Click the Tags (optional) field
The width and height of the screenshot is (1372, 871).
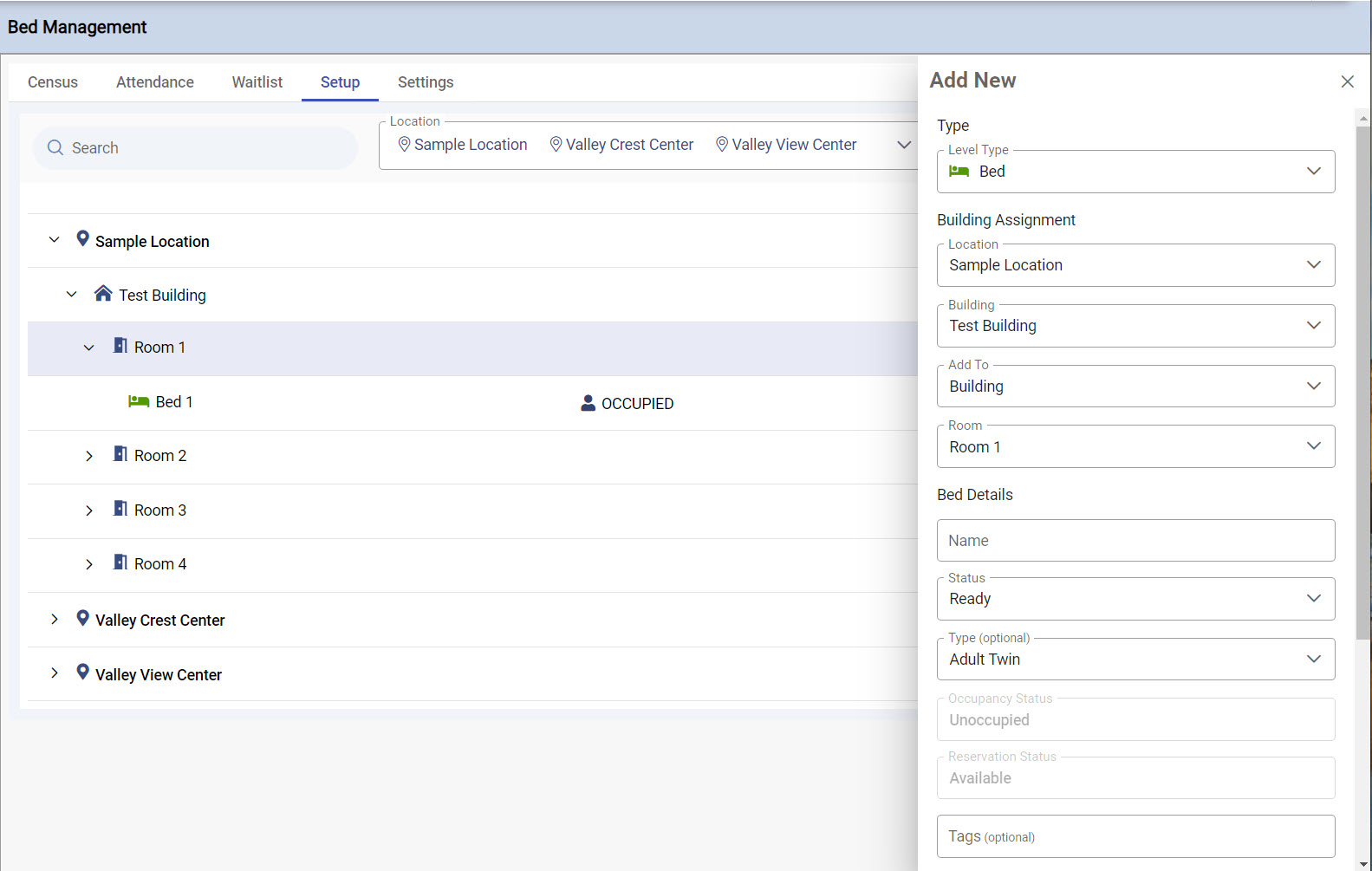coord(1135,836)
